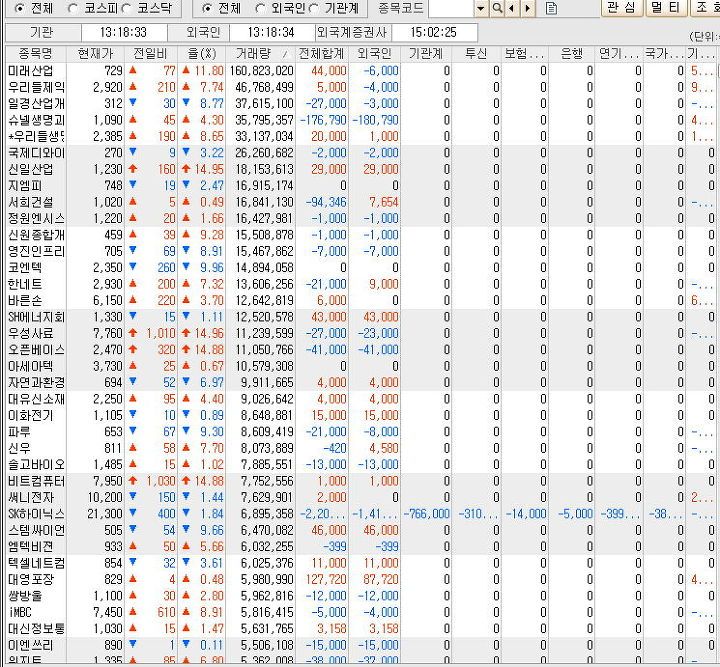
Task: Click the 투신 column header
Action: [x=476, y=54]
